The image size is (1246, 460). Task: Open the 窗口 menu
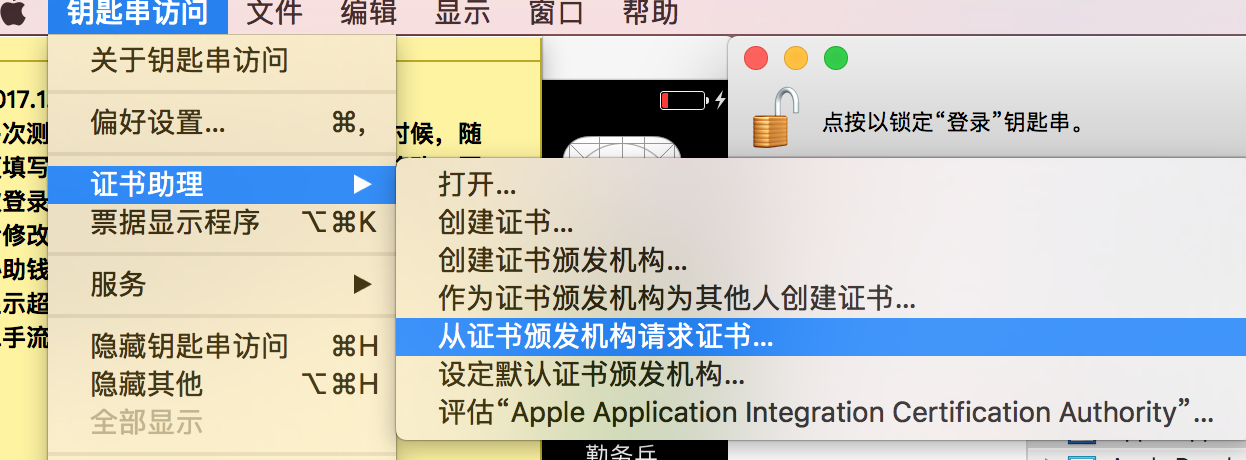[556, 13]
